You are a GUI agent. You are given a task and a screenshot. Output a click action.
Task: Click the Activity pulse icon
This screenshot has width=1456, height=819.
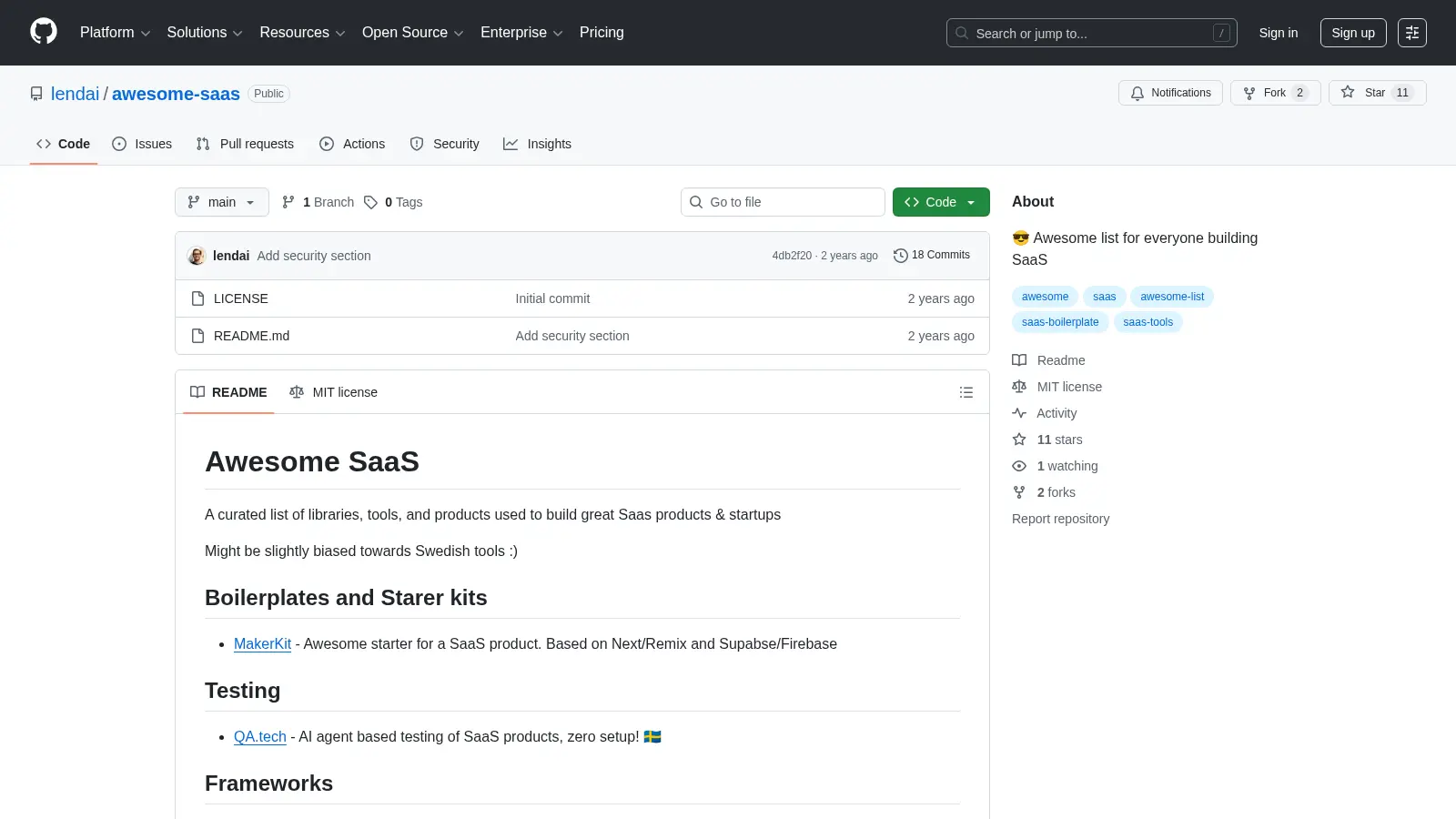(x=1019, y=413)
